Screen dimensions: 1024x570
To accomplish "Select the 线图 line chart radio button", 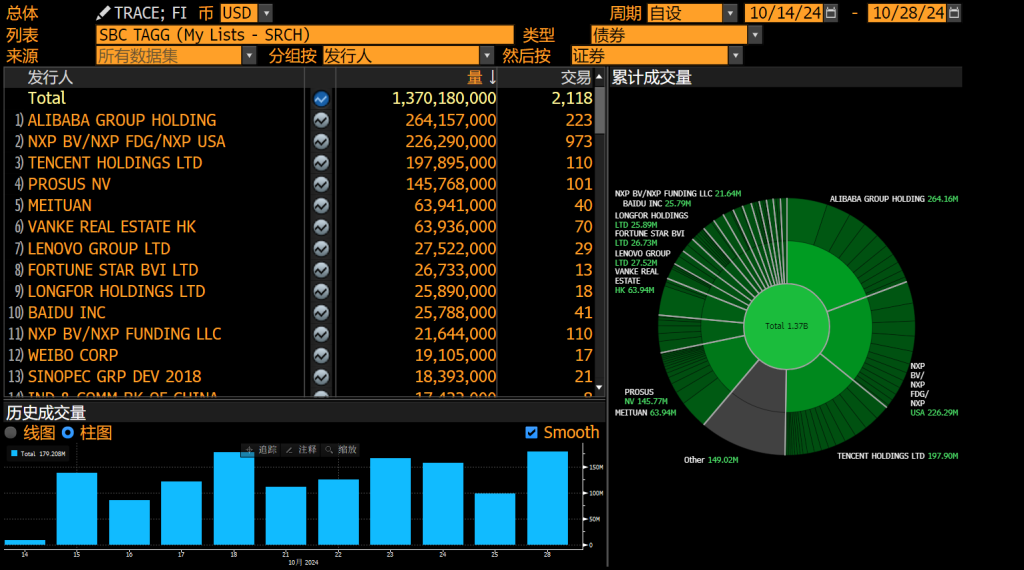I will [x=11, y=433].
